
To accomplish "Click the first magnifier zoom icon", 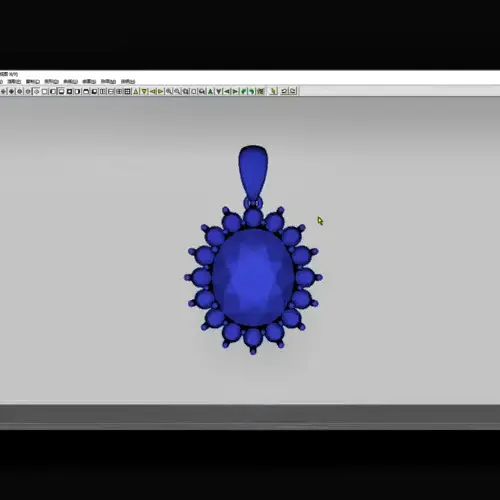I will tap(169, 91).
